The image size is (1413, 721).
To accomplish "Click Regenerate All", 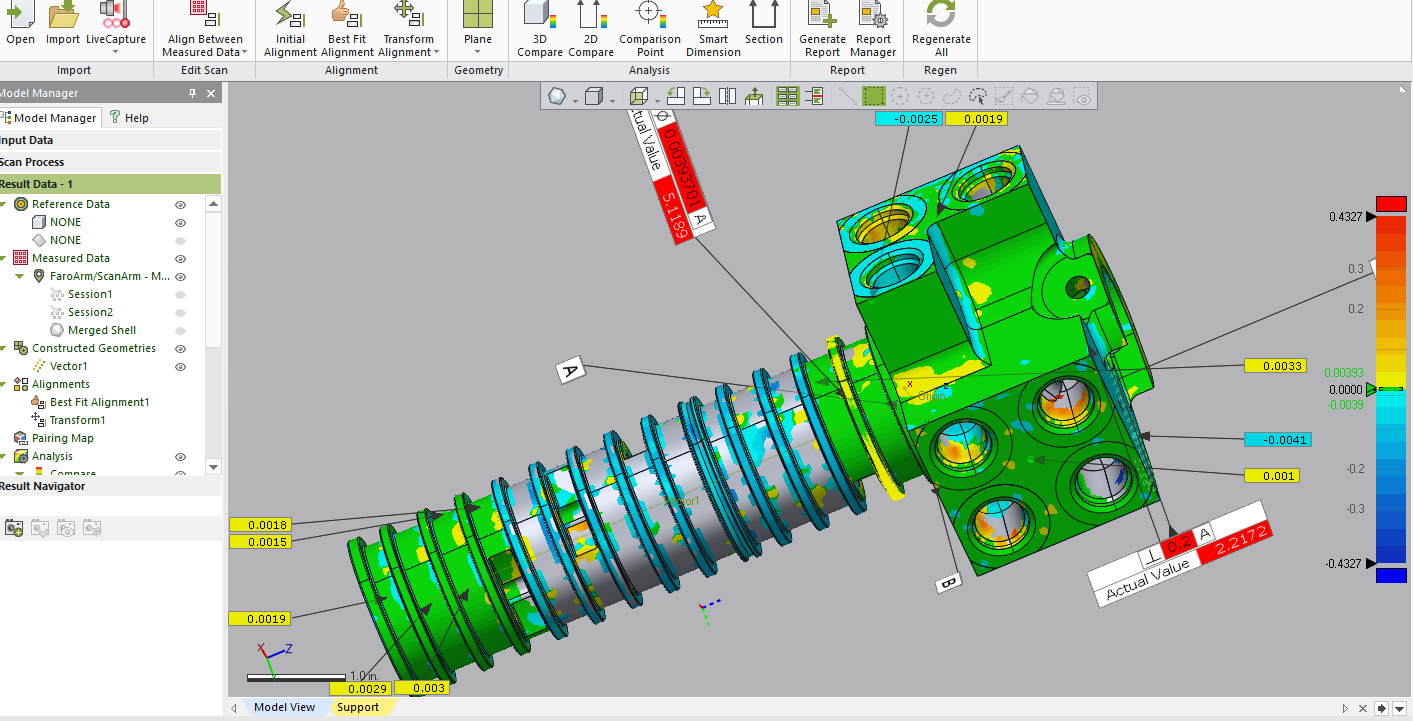I will point(941,29).
